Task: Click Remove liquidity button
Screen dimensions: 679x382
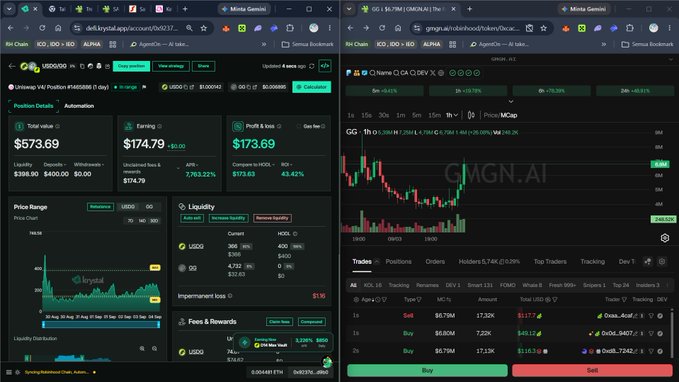Action: [x=272, y=218]
